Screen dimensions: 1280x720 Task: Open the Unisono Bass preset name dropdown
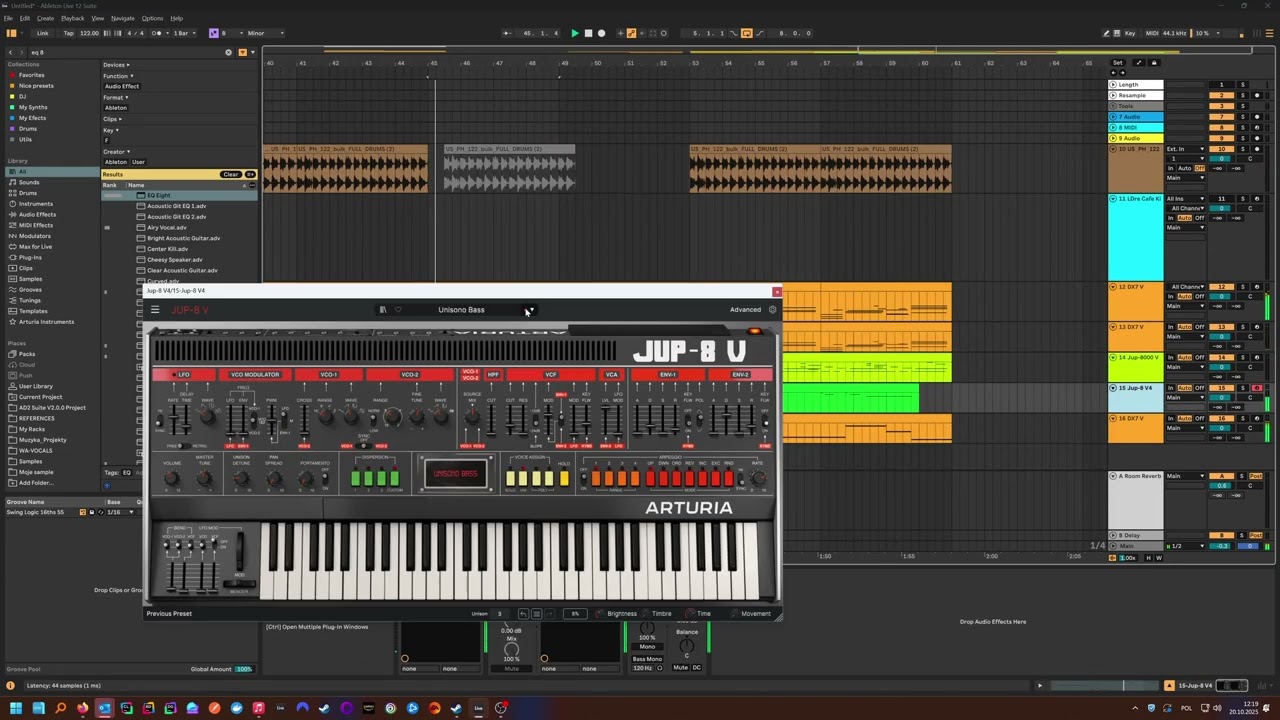click(x=461, y=310)
